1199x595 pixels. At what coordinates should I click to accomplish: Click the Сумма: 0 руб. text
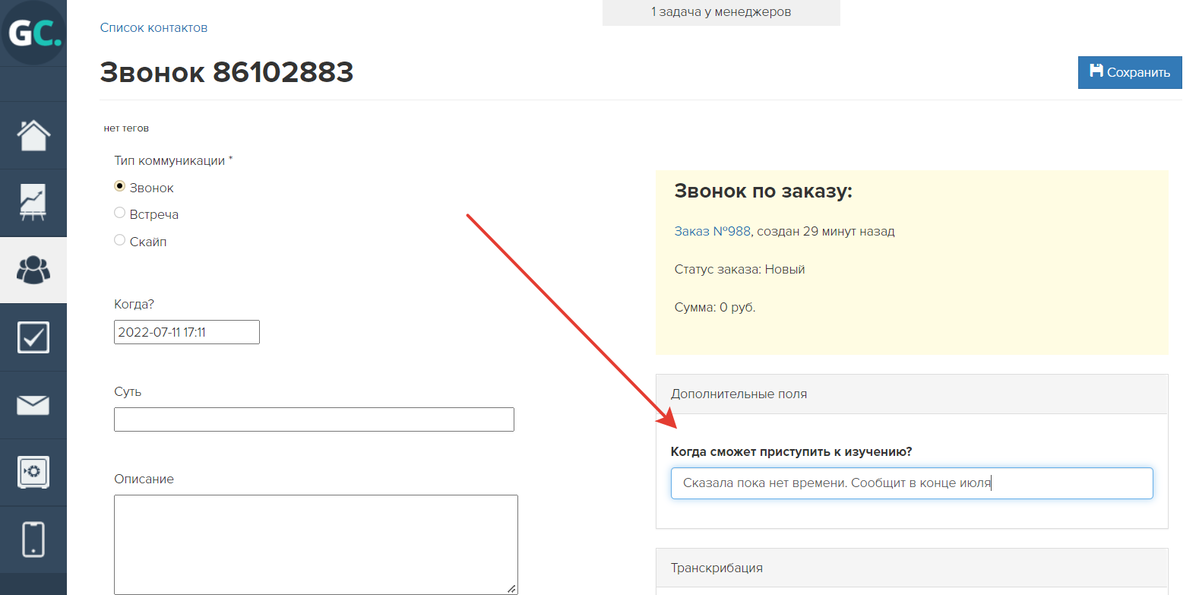(x=715, y=307)
